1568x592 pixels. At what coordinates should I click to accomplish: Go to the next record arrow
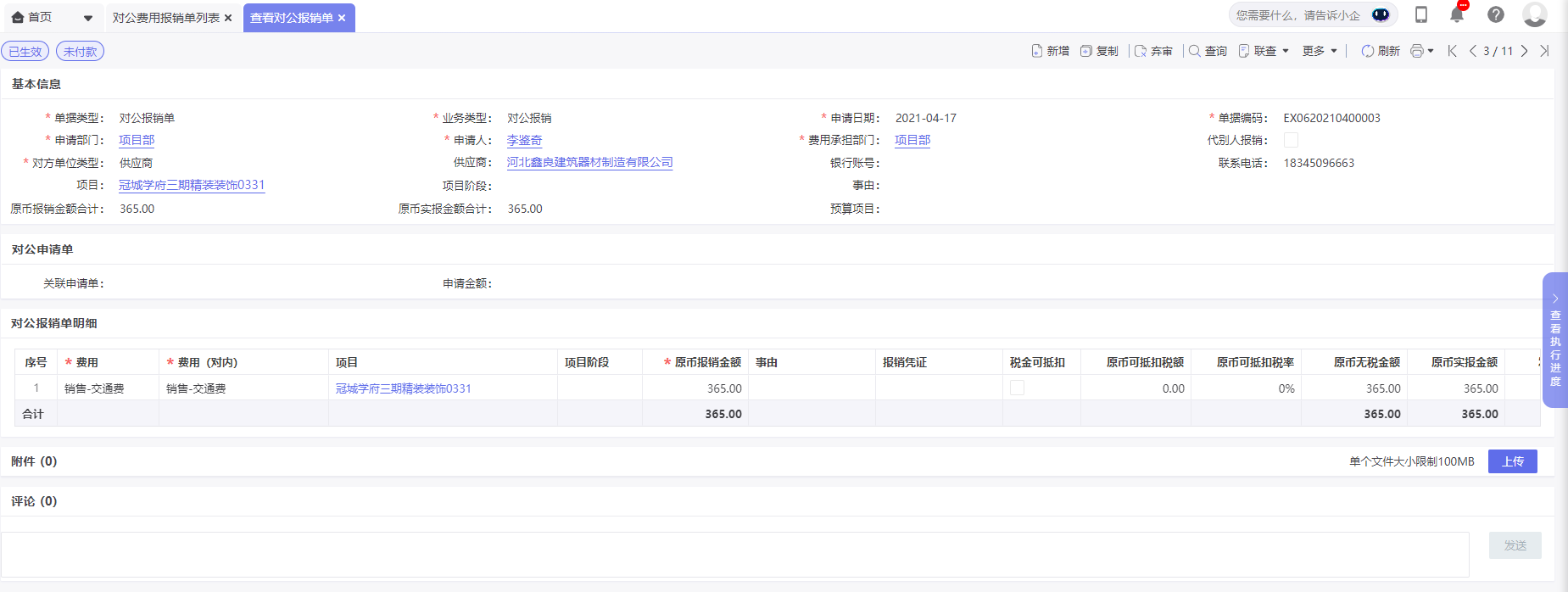tap(1525, 51)
